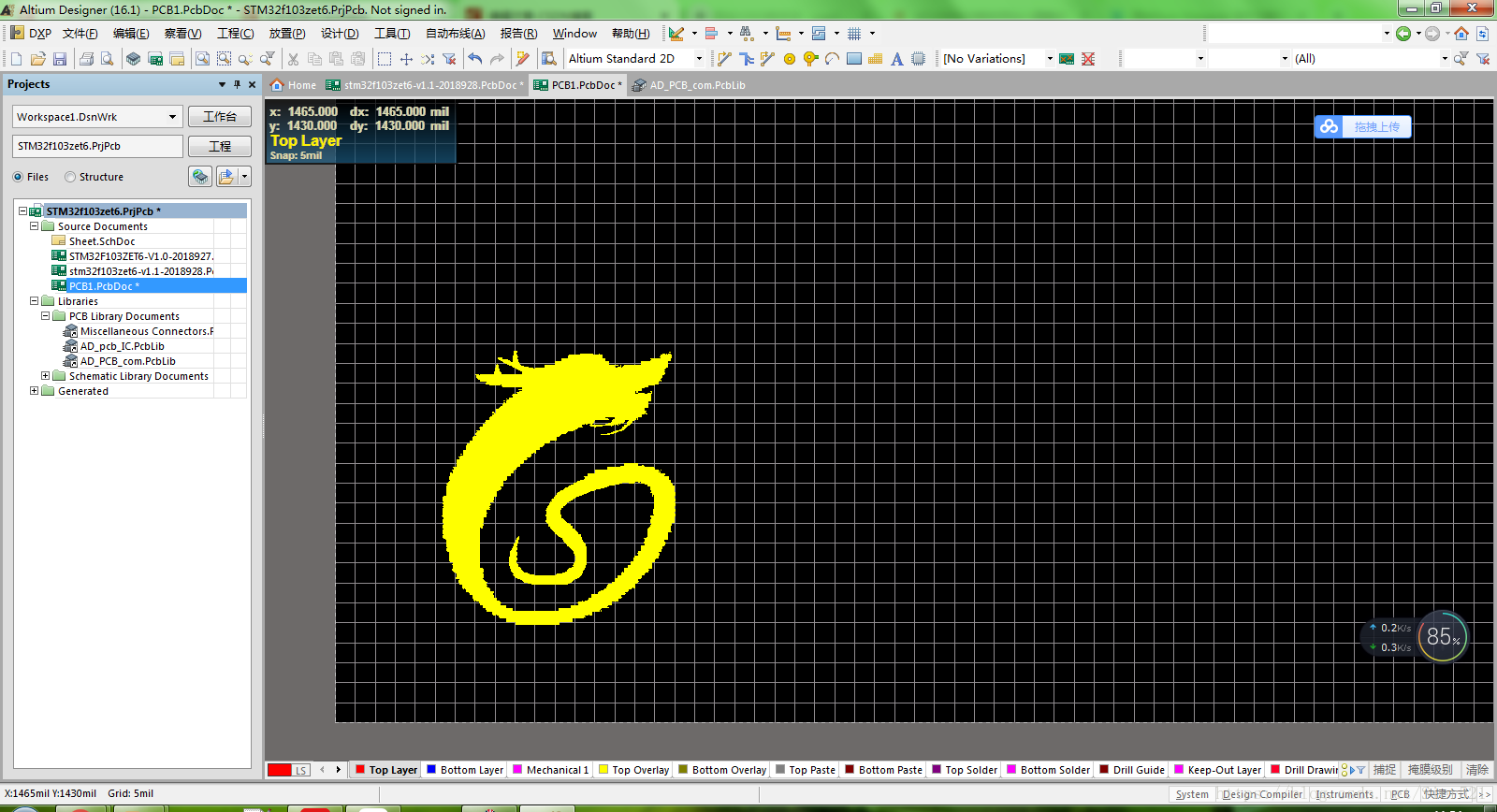Select the Place Via tool icon
1497x812 pixels.
point(810,59)
